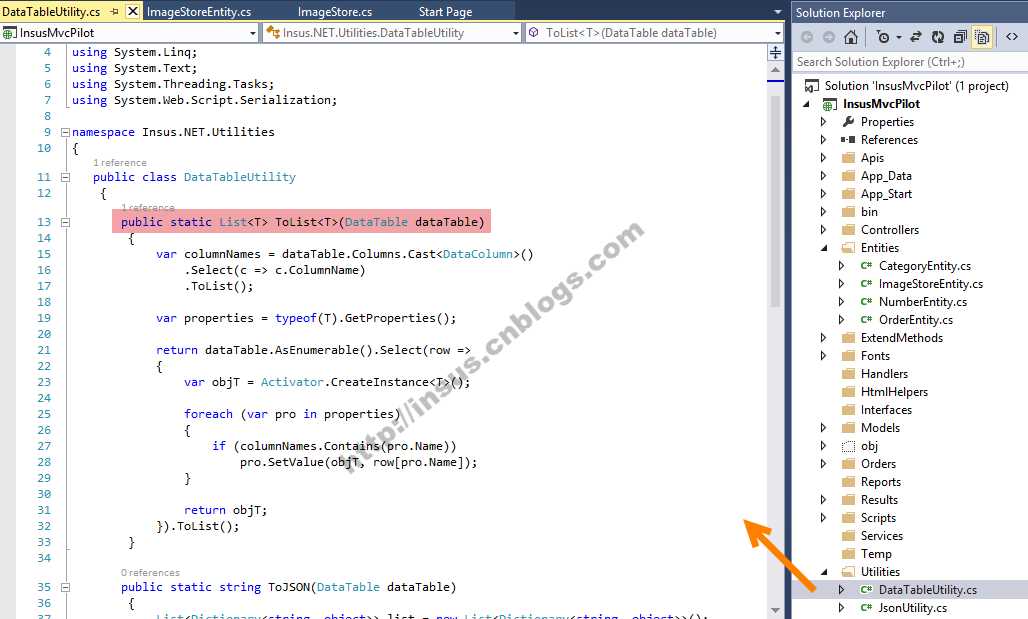The image size is (1028, 619).
Task: Collapse the namespace Insus.NET.Utilities code block
Action: pyautogui.click(x=65, y=132)
